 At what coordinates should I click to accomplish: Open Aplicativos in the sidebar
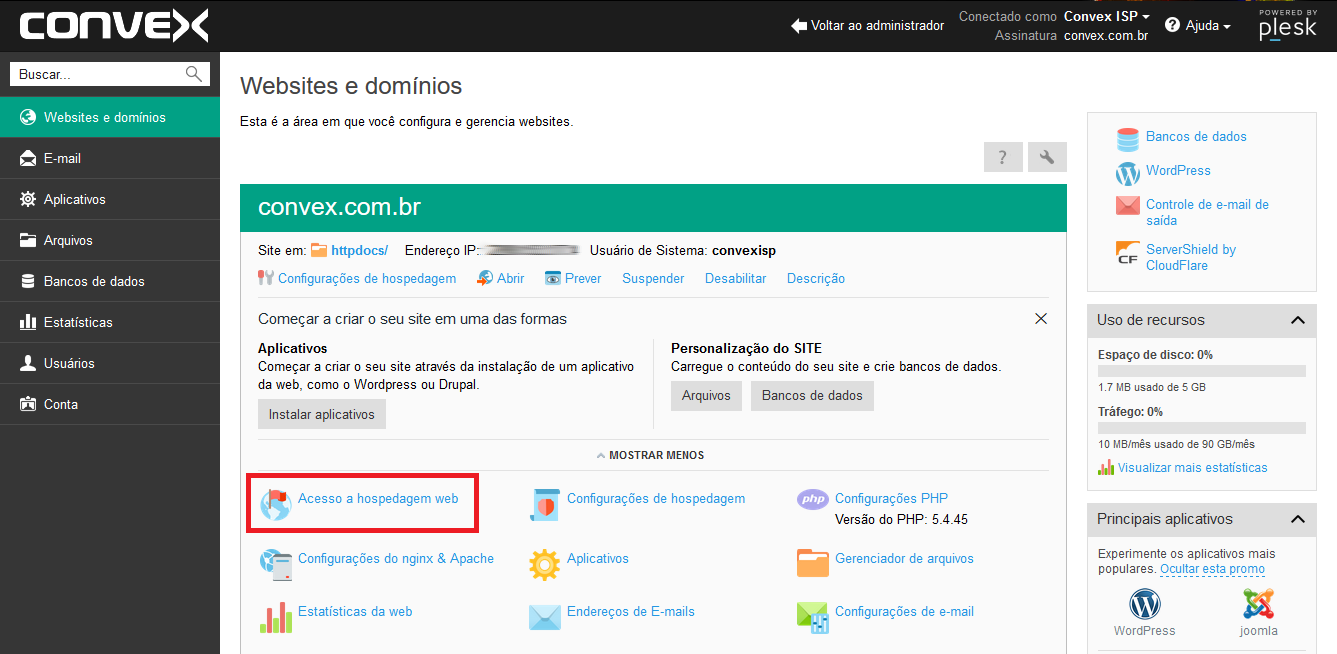(110, 199)
